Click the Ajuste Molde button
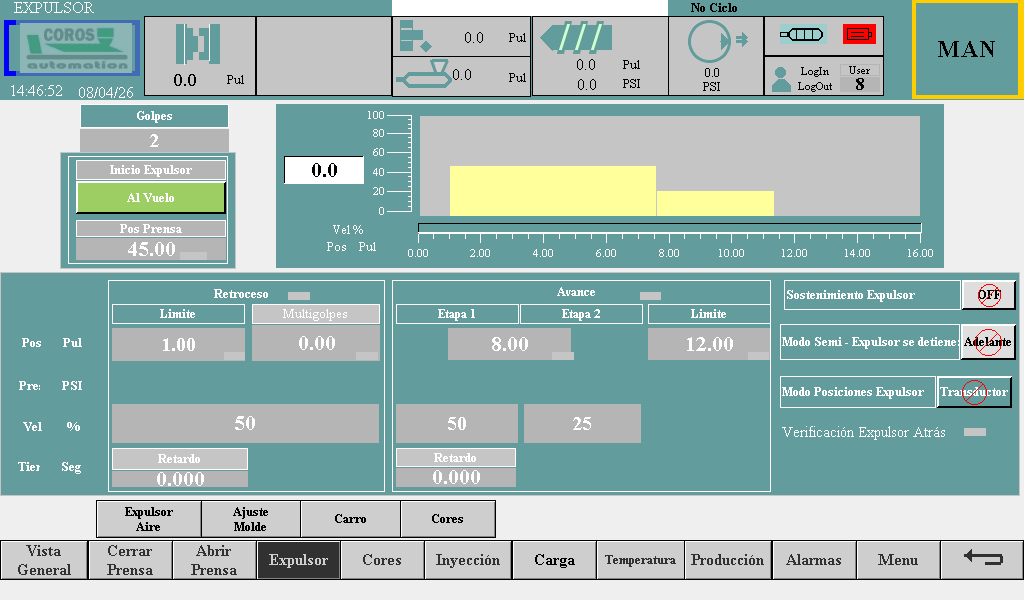 point(250,519)
